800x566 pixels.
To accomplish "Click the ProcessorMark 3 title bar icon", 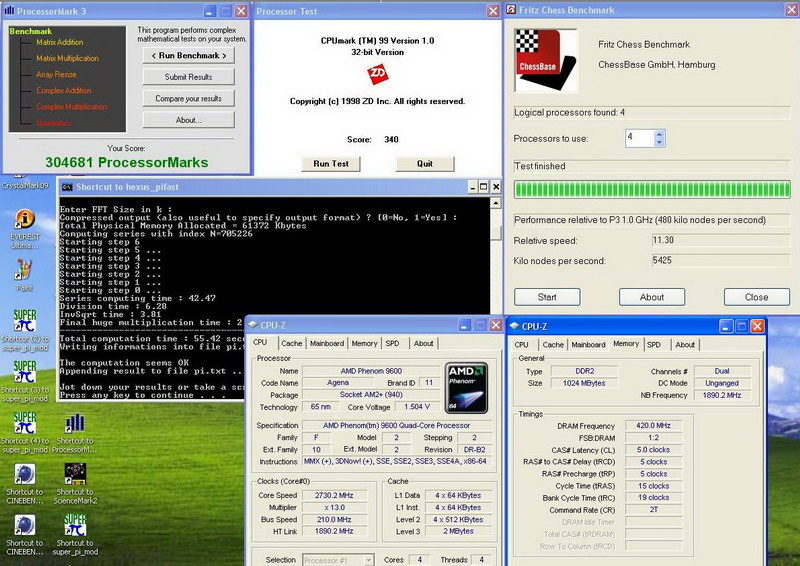I will [x=9, y=11].
